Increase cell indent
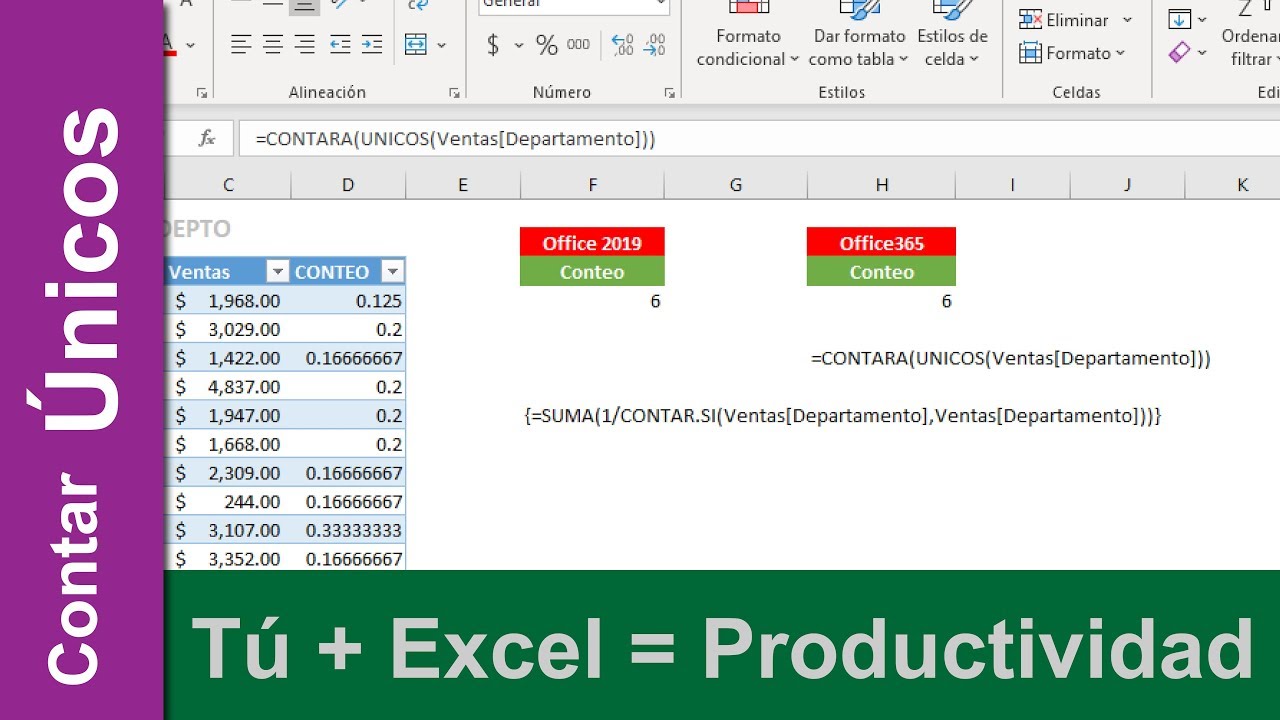The image size is (1280, 720). (x=372, y=45)
